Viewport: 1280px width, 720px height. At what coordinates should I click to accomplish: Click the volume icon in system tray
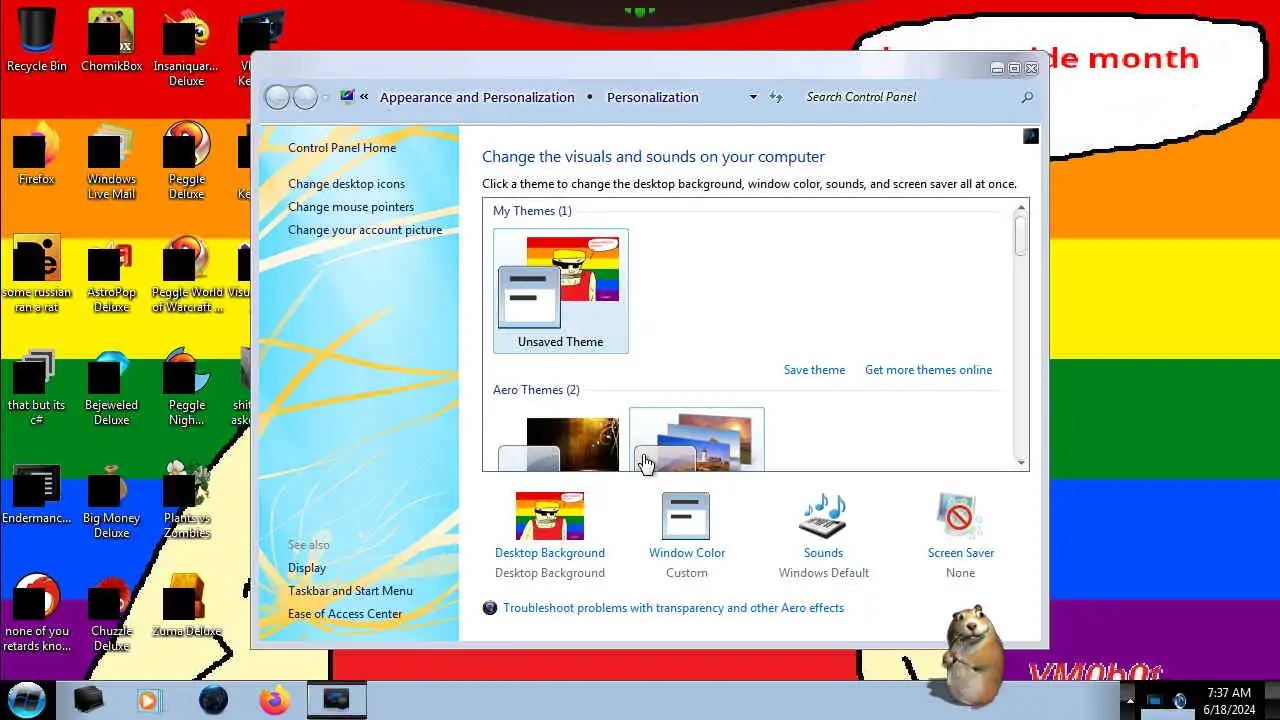click(1180, 701)
